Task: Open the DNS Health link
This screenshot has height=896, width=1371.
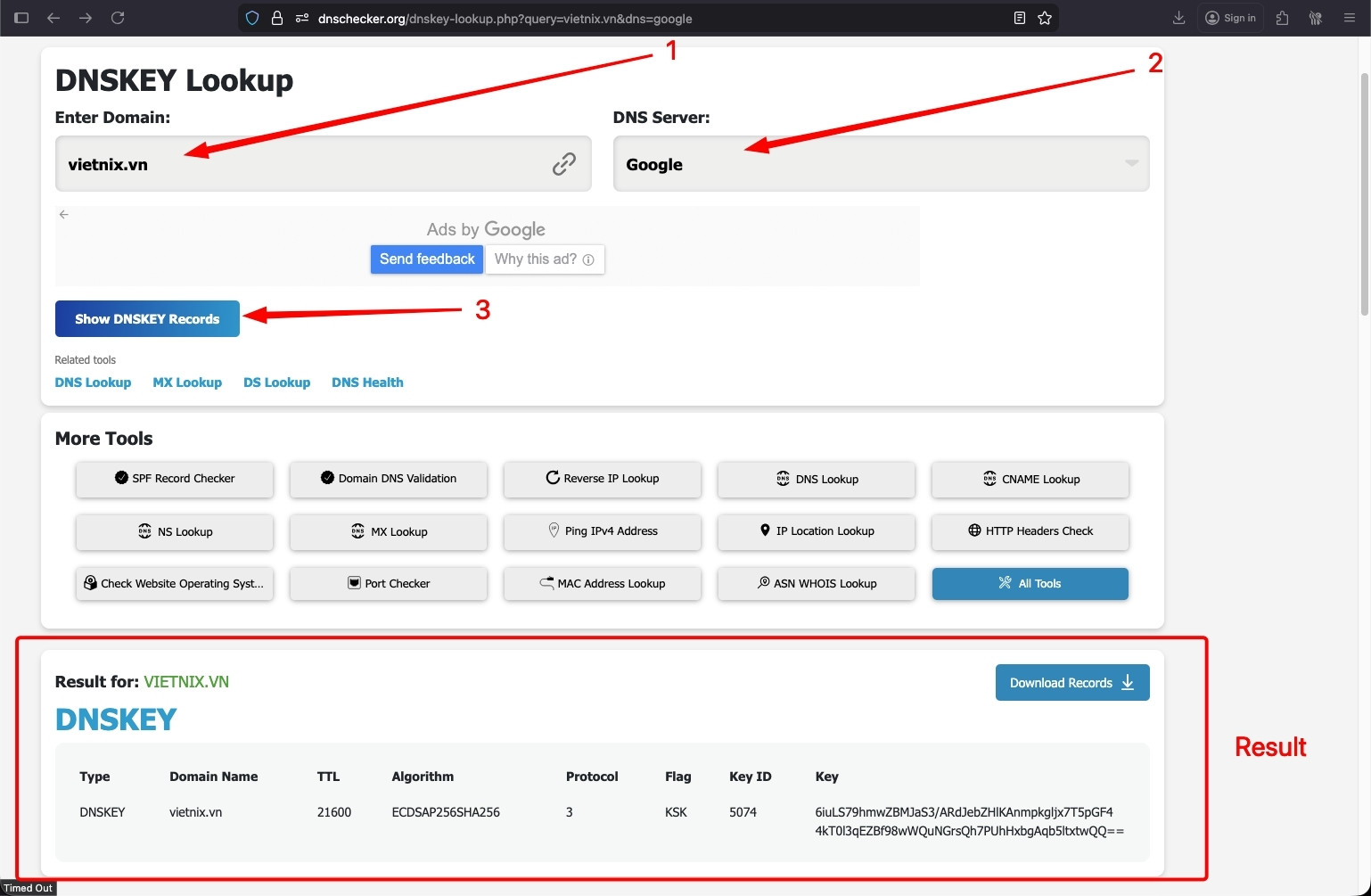Action: click(x=367, y=382)
